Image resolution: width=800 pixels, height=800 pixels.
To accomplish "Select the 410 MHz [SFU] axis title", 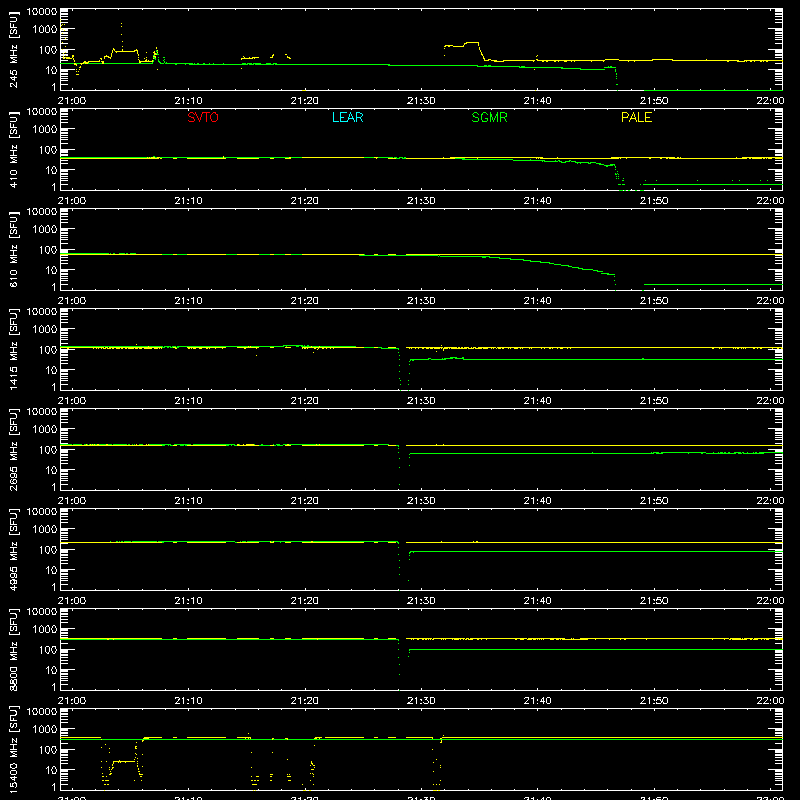I will click(x=14, y=149).
